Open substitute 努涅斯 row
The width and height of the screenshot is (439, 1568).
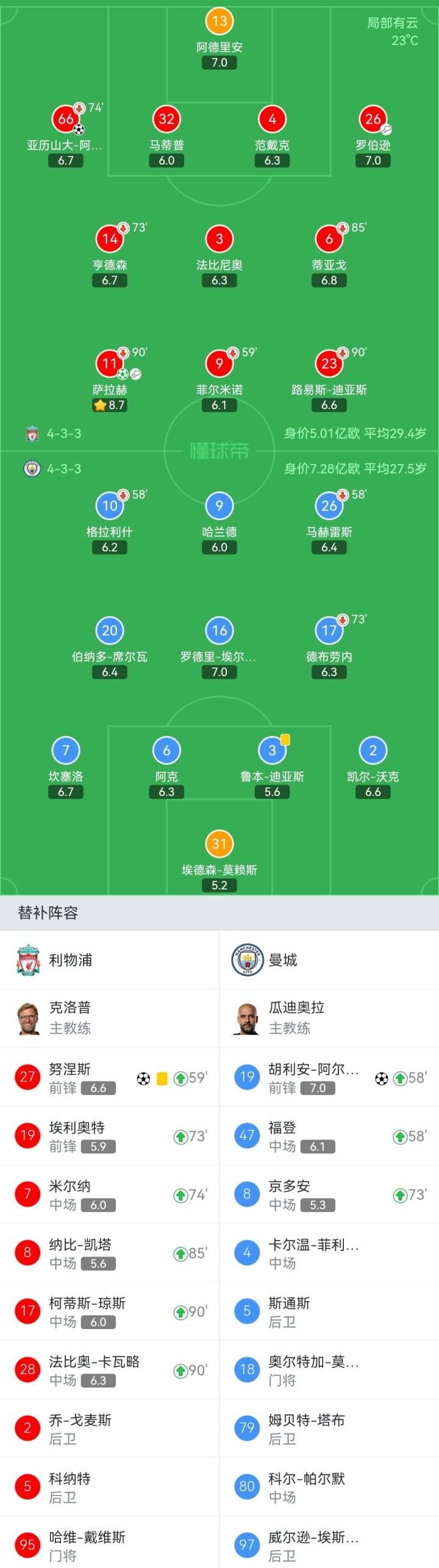pos(110,1077)
